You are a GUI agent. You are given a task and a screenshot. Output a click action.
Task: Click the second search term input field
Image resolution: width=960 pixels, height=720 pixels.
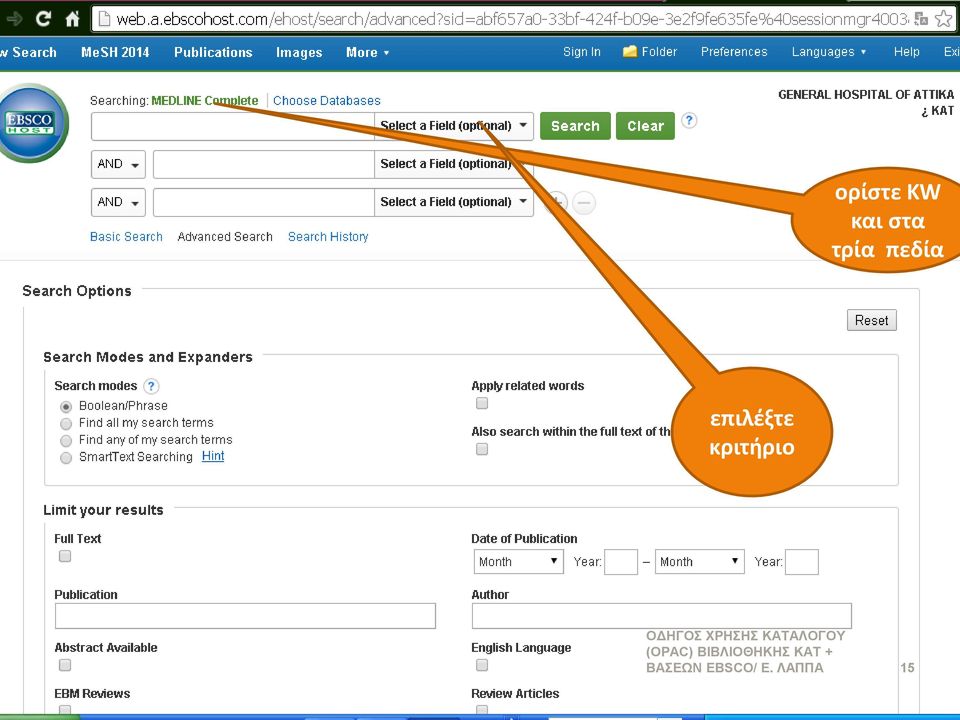[264, 164]
